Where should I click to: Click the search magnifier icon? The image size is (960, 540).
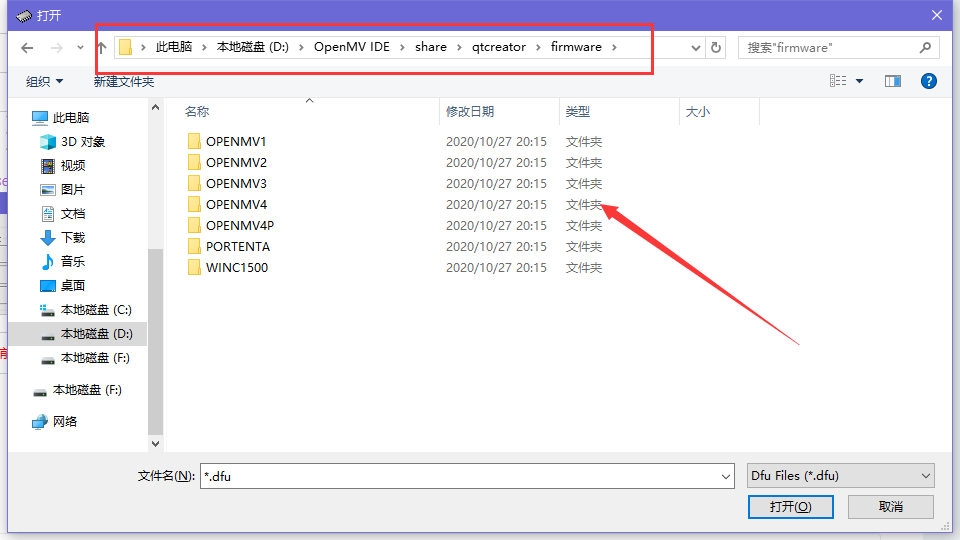coord(925,48)
